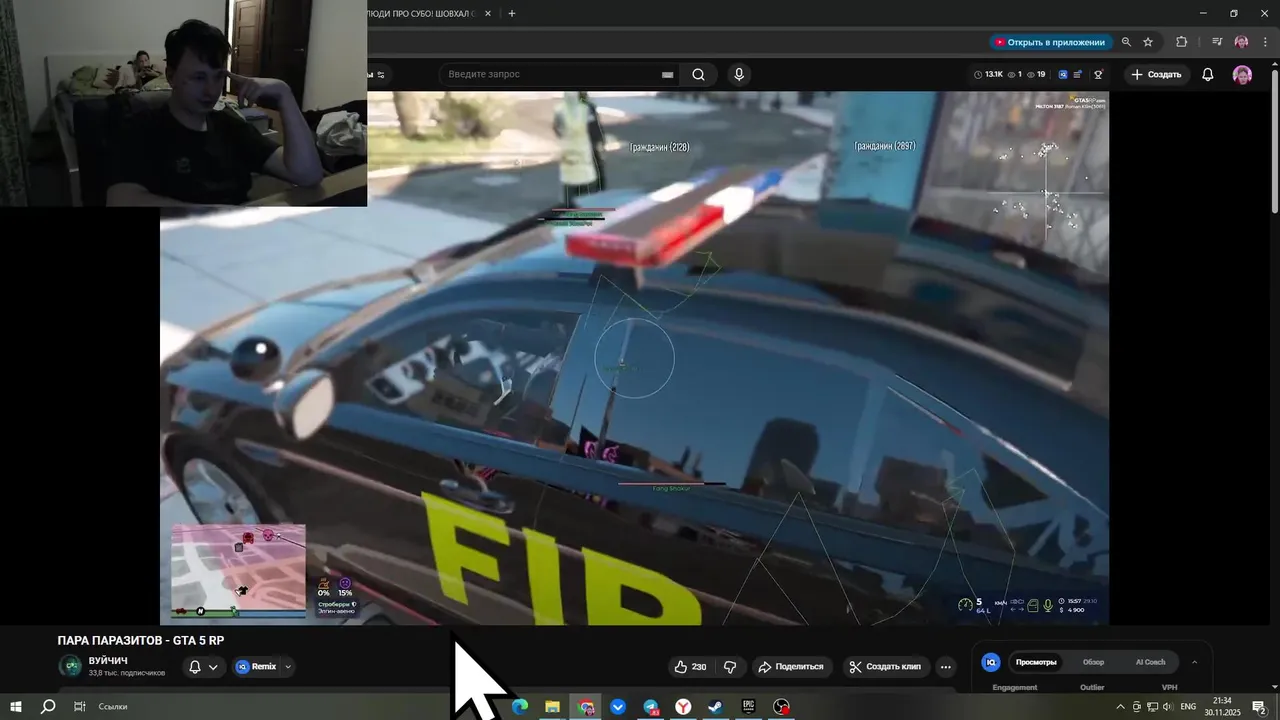
Task: Open Windows taskbar search
Action: pos(47,707)
